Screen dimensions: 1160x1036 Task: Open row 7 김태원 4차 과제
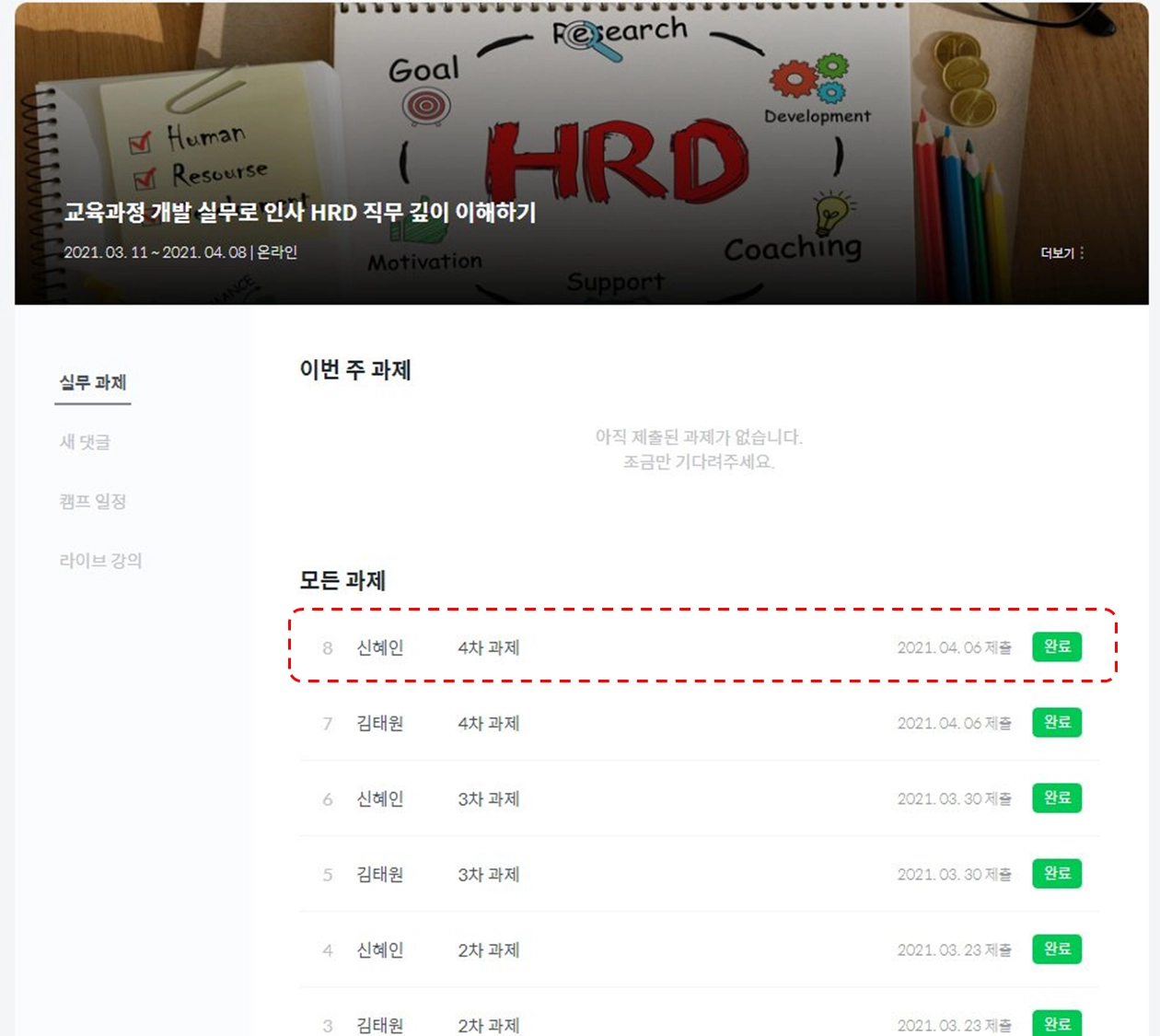(700, 723)
